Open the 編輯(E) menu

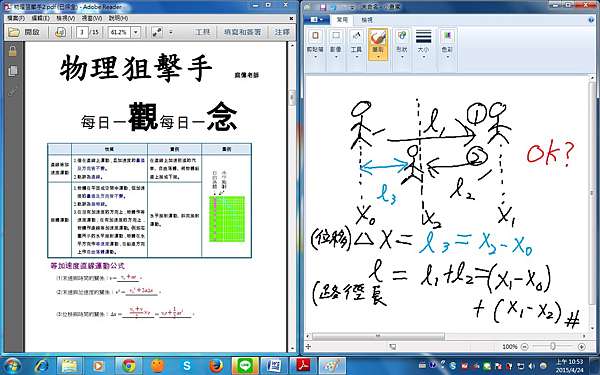click(x=40, y=18)
